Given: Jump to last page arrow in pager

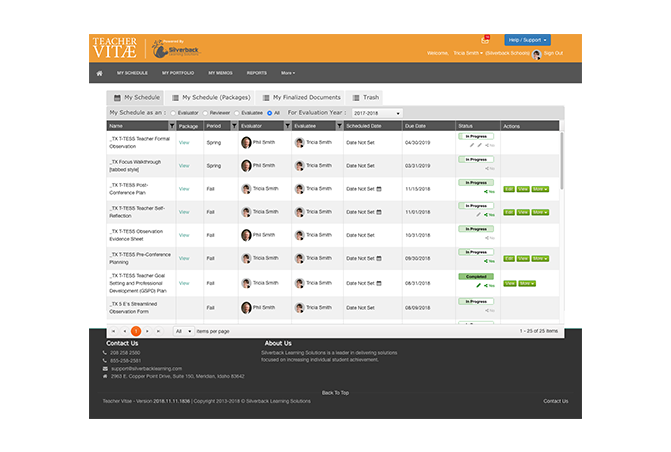Looking at the screenshot, I should (x=158, y=330).
